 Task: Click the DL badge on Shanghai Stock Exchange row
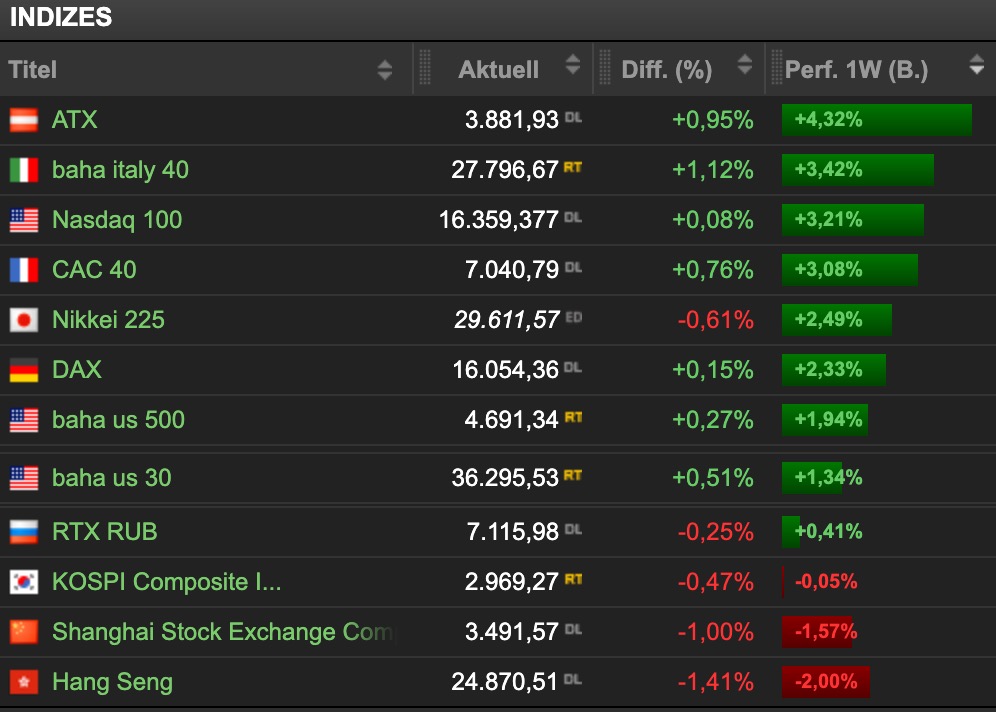point(573,629)
